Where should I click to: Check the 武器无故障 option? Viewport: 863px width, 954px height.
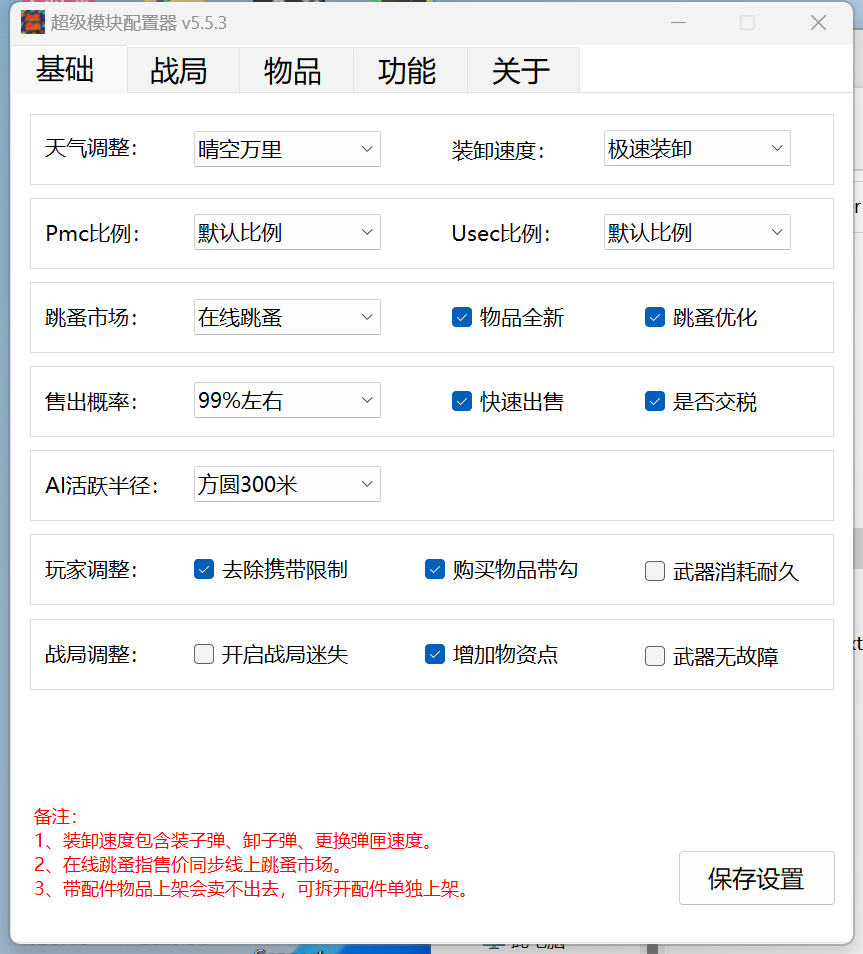pyautogui.click(x=655, y=656)
